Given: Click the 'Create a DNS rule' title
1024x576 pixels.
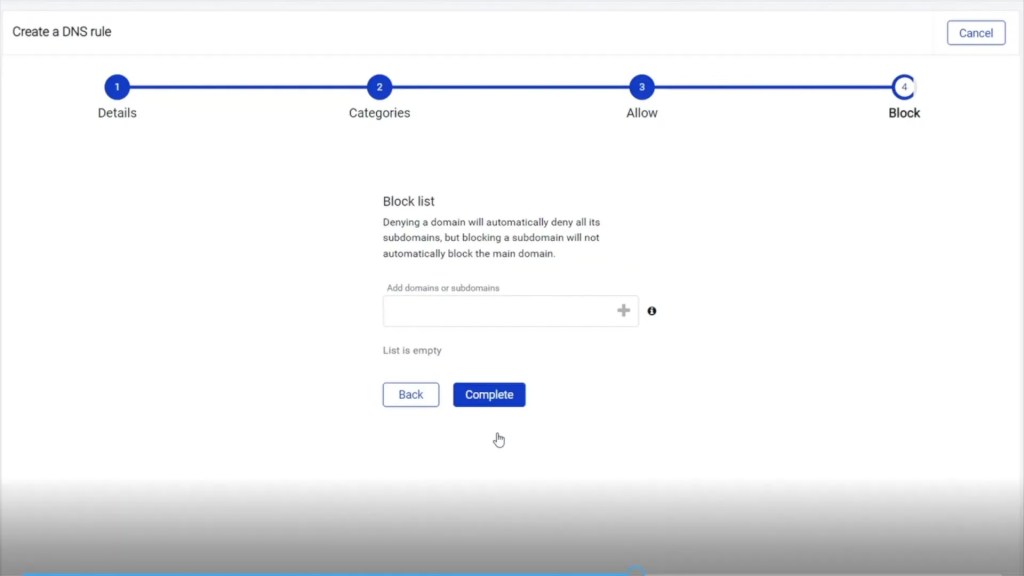Looking at the screenshot, I should 62,31.
